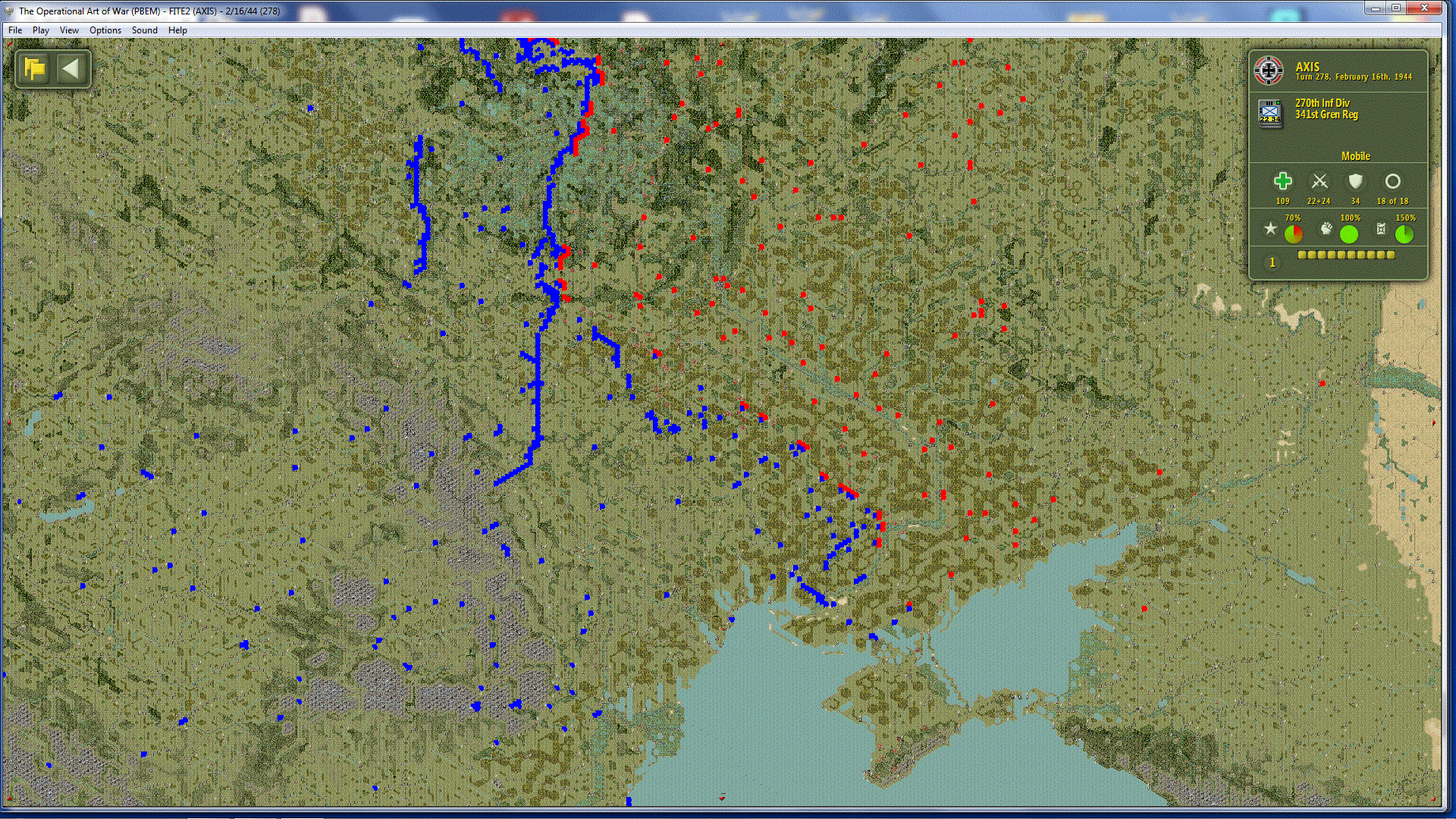Maximize the Operational Art of War window
1456x819 pixels.
[x=1395, y=8]
